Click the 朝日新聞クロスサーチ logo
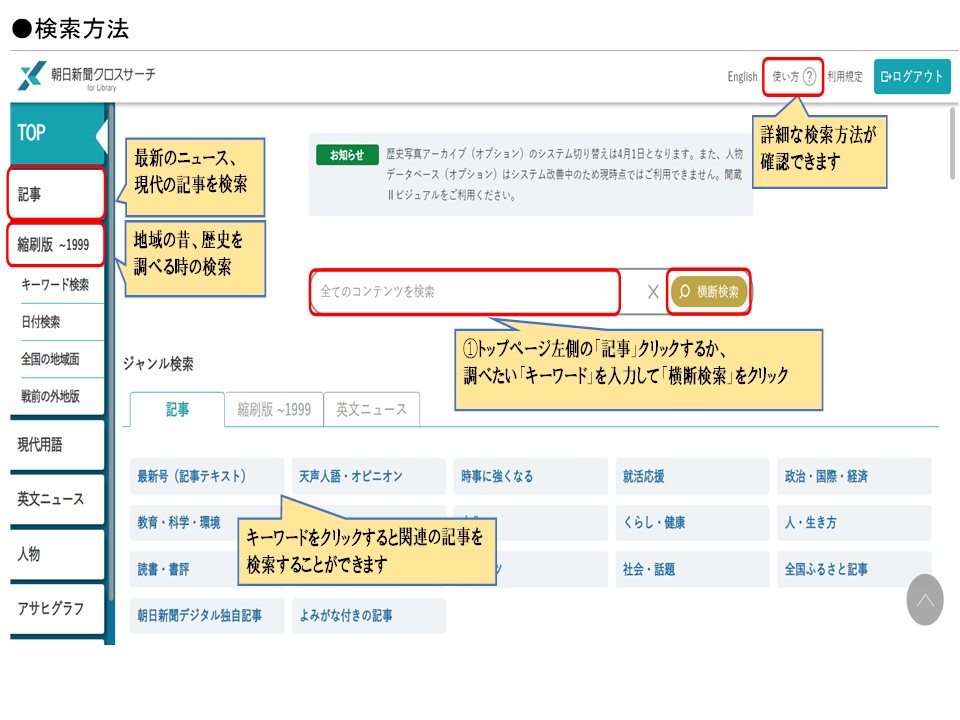Image resolution: width=960 pixels, height=720 pixels. pyautogui.click(x=87, y=77)
